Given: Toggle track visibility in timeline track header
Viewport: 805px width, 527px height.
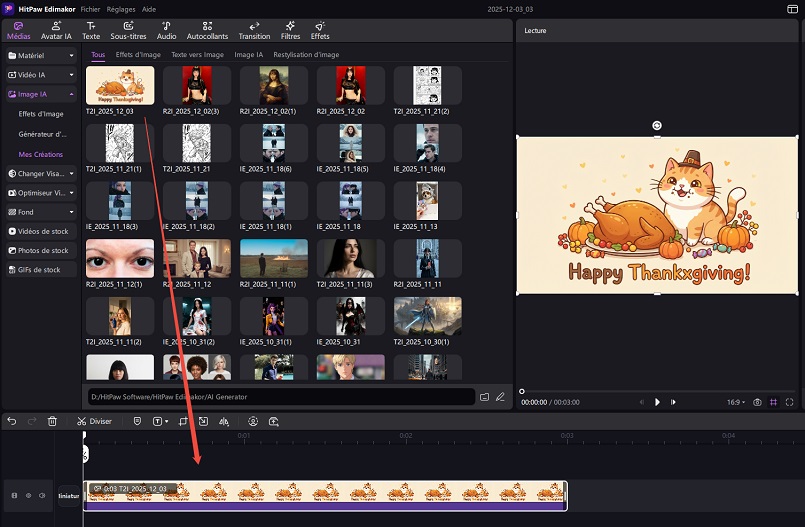Looking at the screenshot, I should coord(28,495).
